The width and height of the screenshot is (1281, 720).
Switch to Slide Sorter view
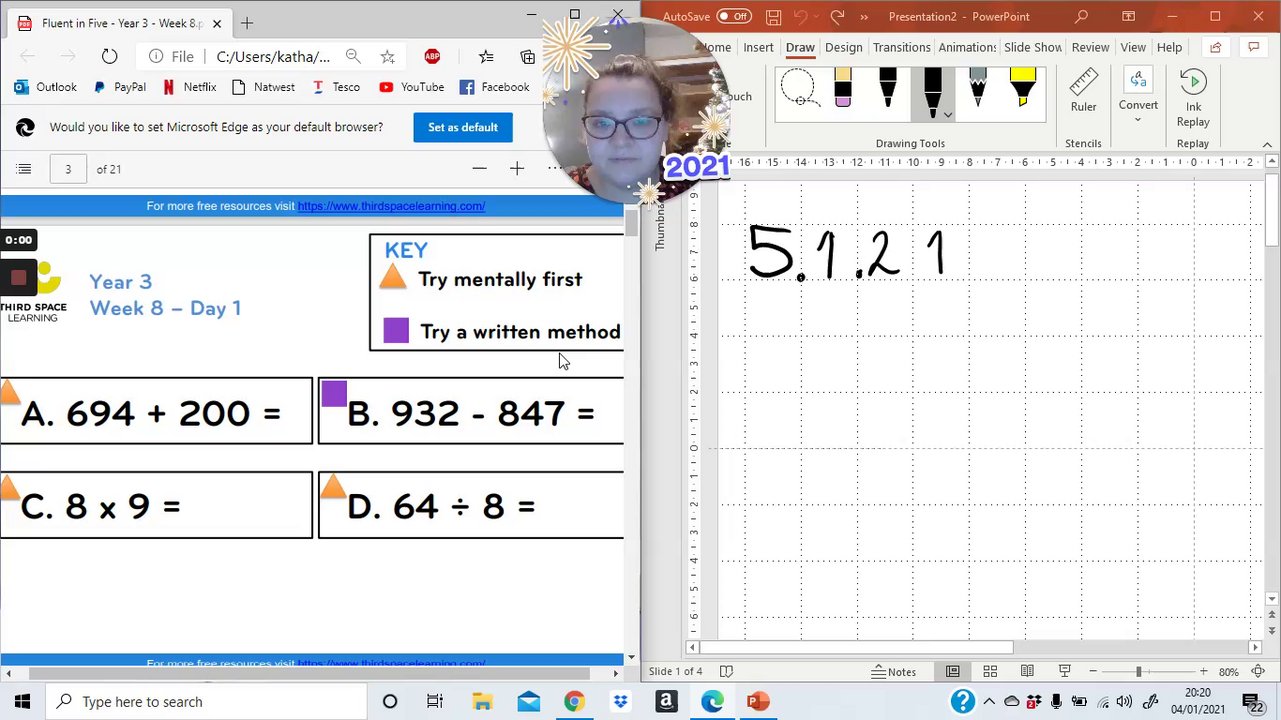coord(990,672)
